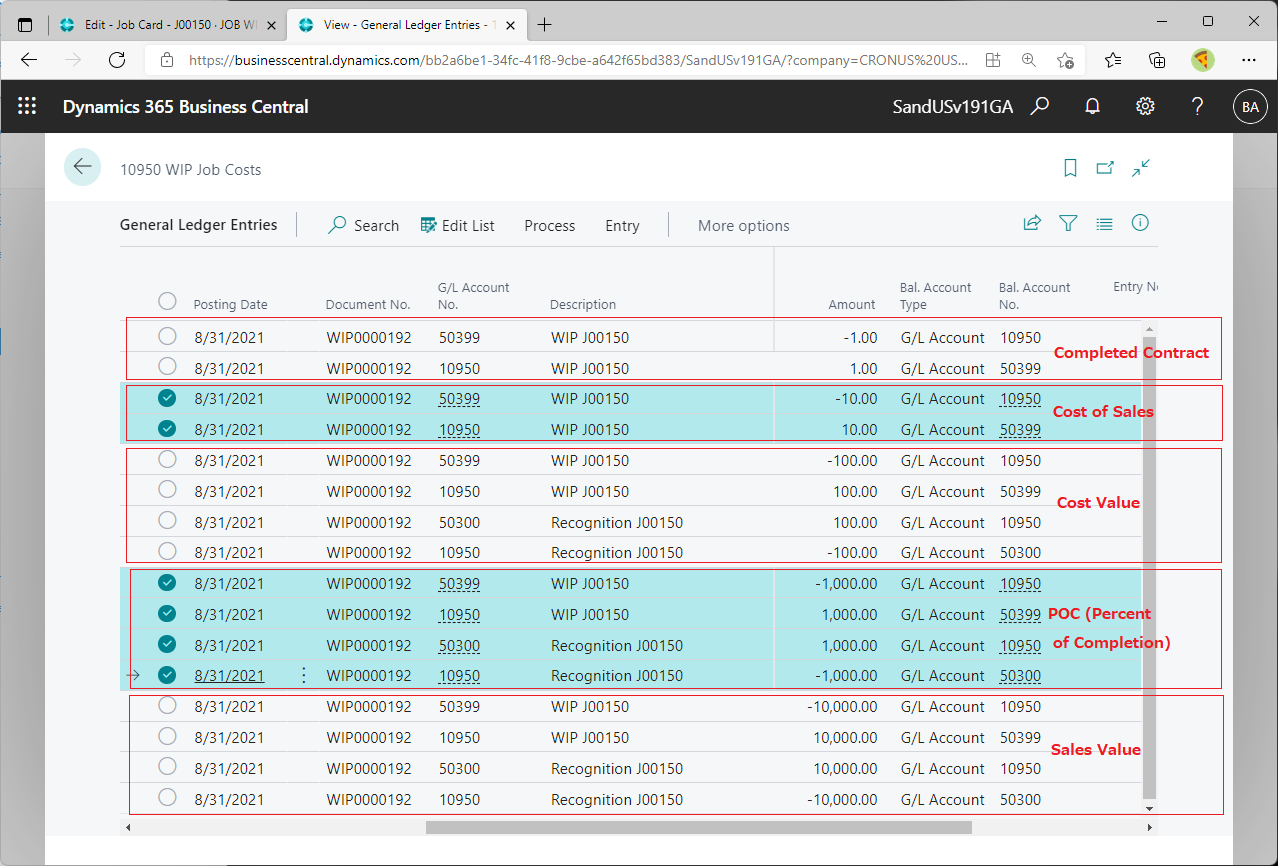Toggle the filter pane funnel icon
This screenshot has height=866, width=1278.
coord(1068,224)
